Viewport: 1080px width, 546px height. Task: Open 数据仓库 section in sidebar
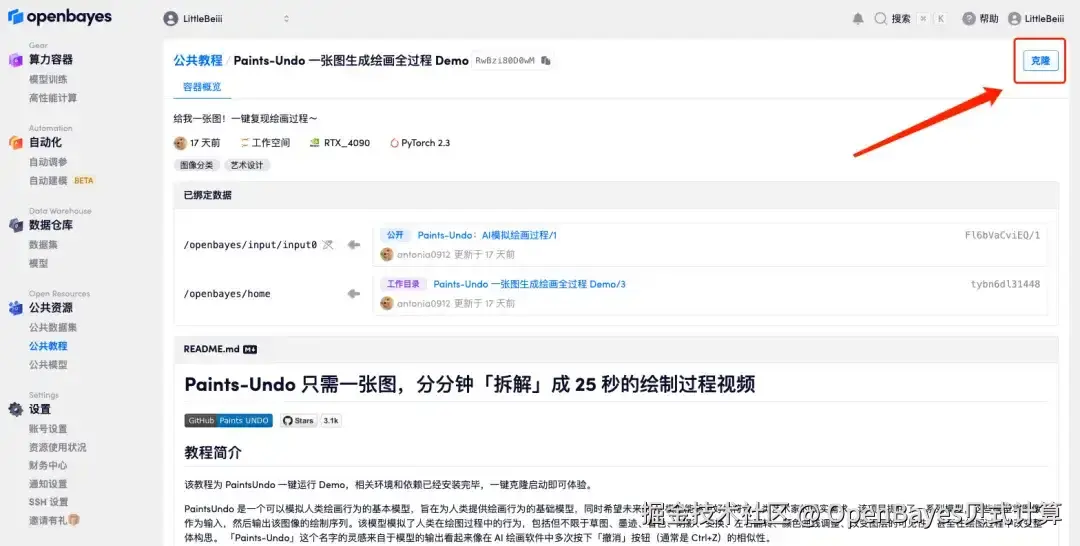[50, 225]
